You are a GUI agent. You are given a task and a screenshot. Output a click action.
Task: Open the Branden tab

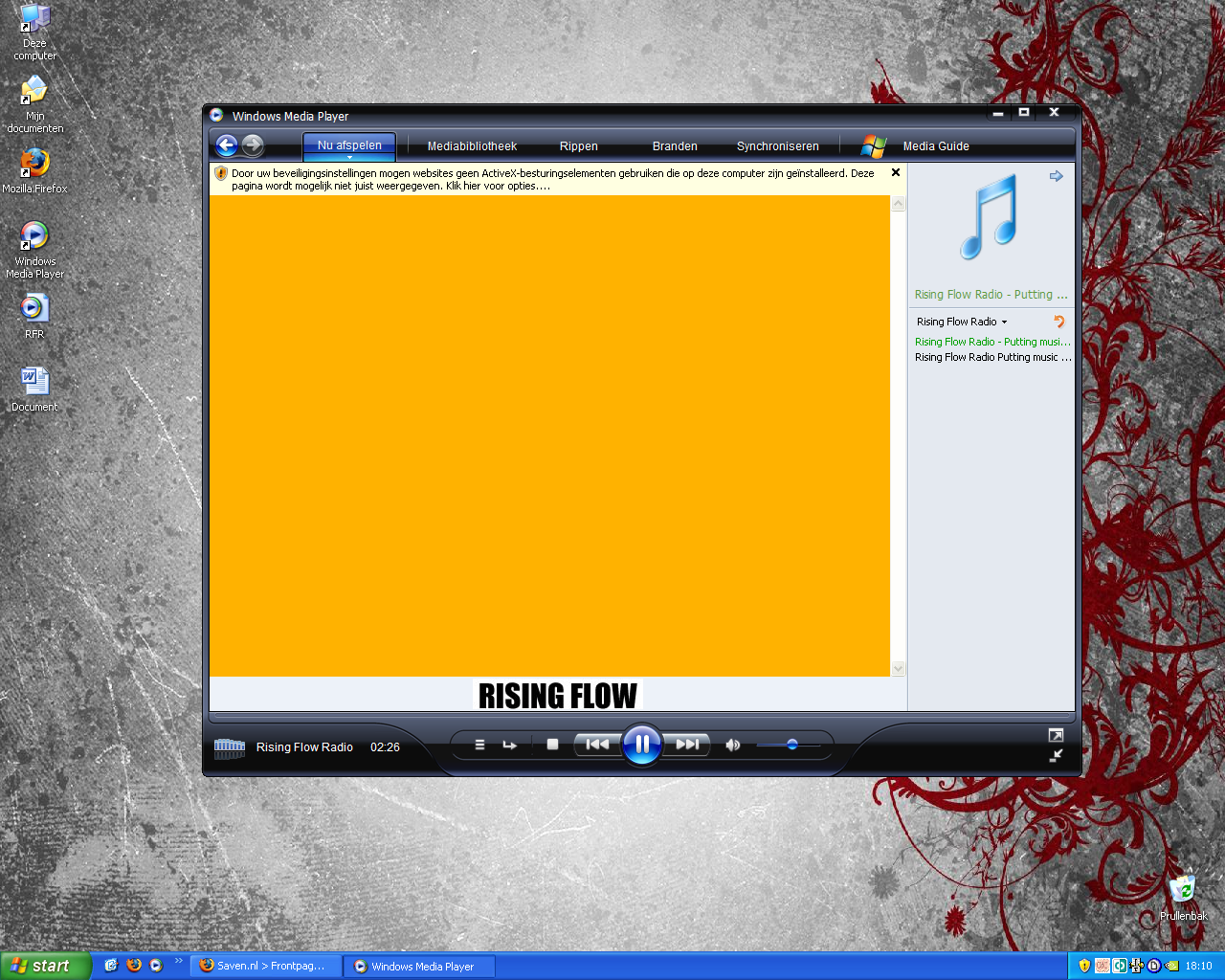[675, 146]
